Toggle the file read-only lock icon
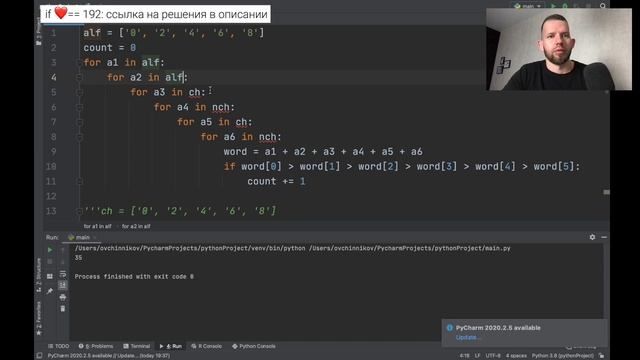Screen dimensions: 640x360 coord(602,356)
